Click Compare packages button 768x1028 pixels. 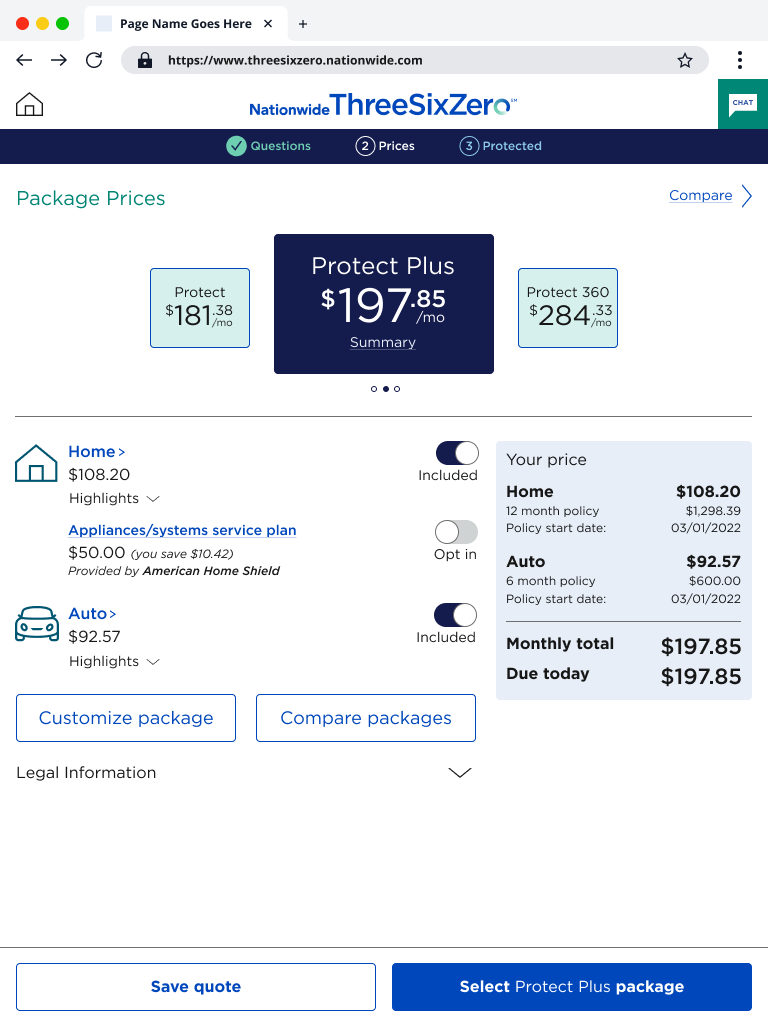coord(366,718)
